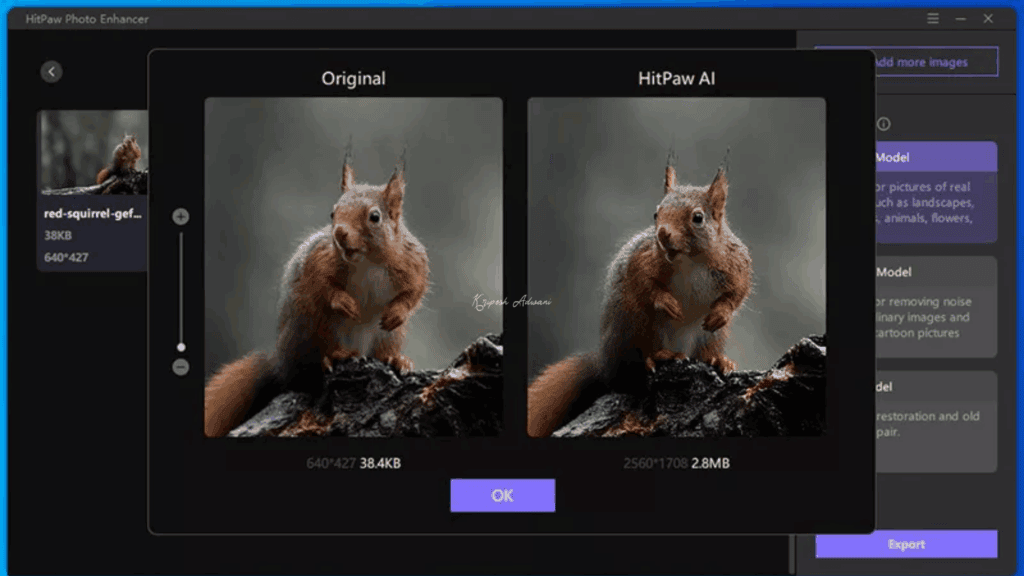Export the enhanced squirrel photo
Screen dimensions: 1024x576
tap(905, 545)
